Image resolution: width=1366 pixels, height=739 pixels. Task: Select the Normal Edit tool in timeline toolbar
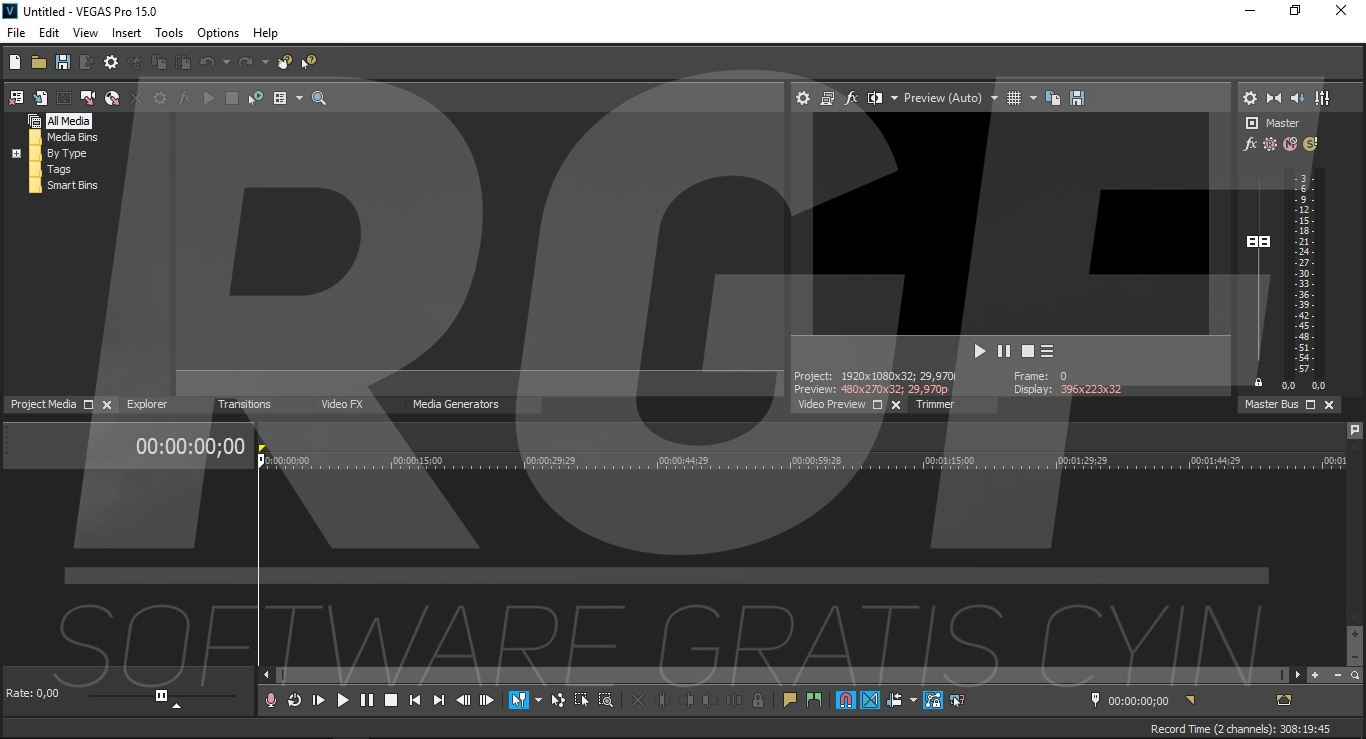tap(518, 700)
